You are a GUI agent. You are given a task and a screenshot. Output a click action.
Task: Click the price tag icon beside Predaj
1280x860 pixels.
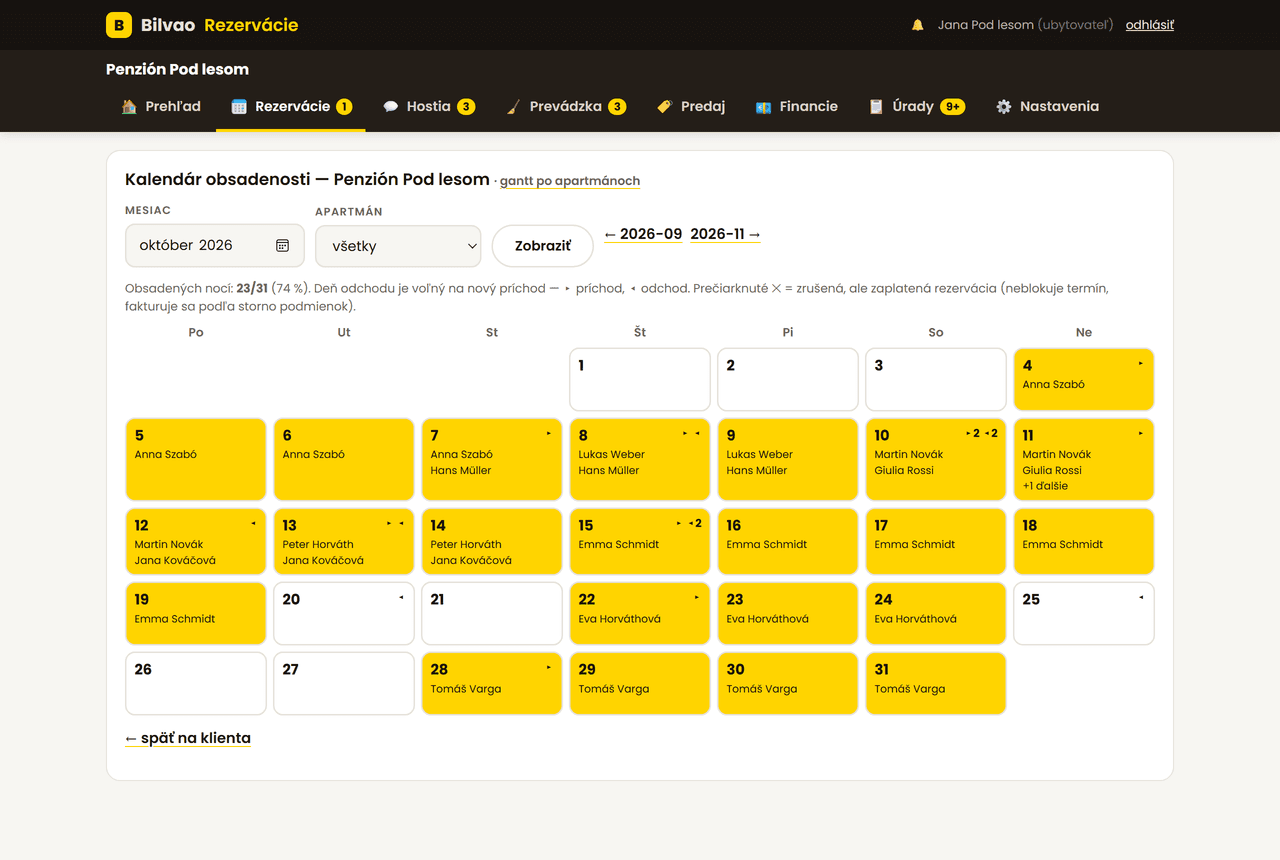(664, 106)
